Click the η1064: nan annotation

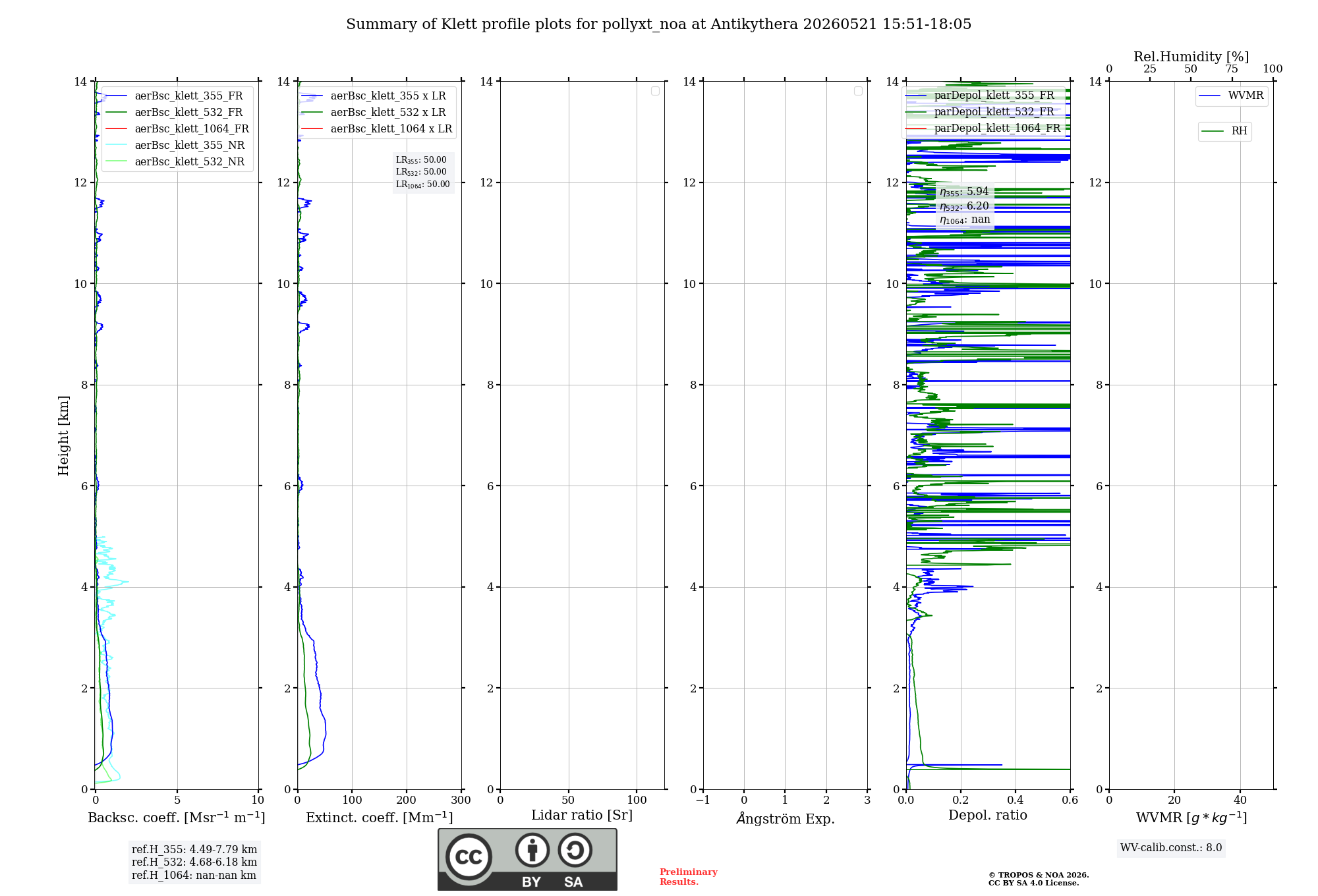[965, 220]
